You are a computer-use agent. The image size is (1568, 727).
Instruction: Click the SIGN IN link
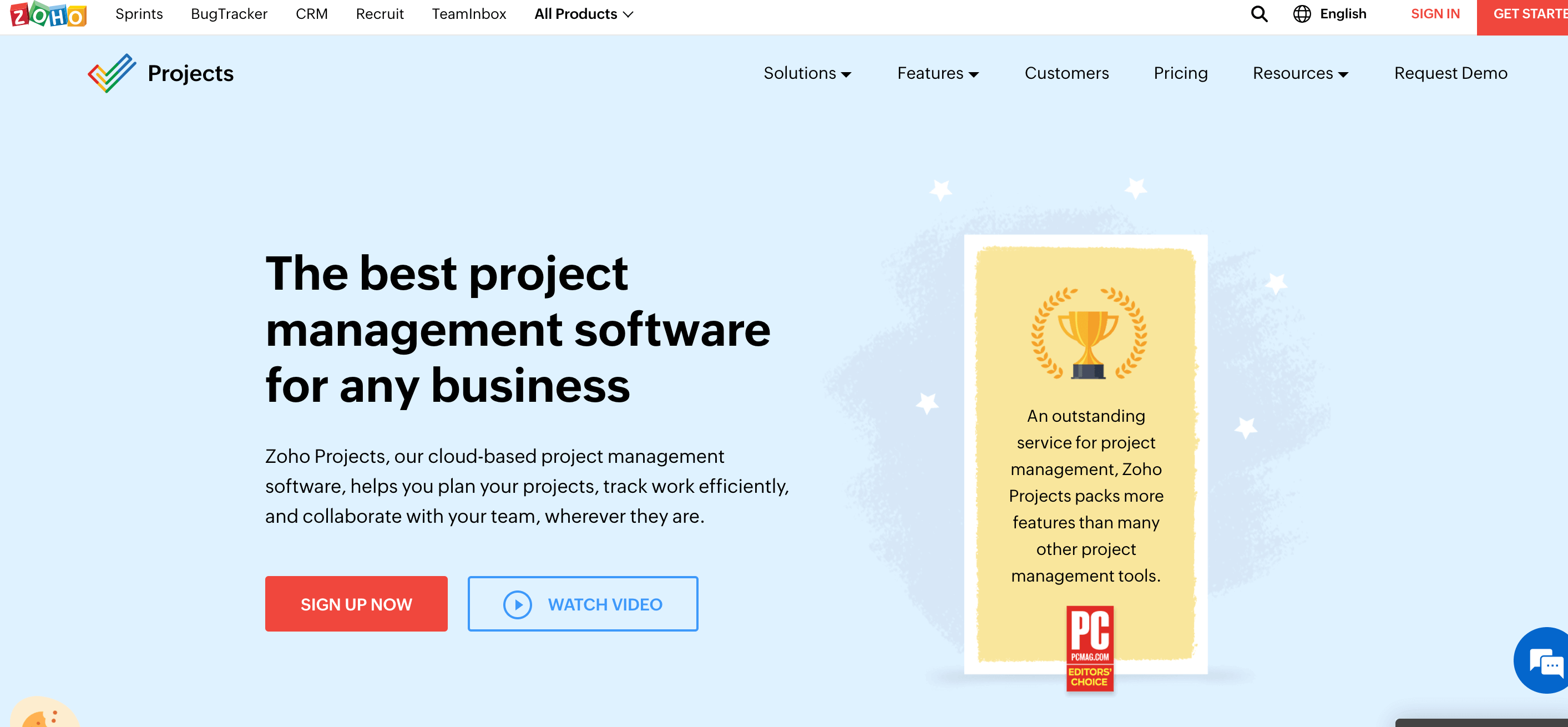1435,14
